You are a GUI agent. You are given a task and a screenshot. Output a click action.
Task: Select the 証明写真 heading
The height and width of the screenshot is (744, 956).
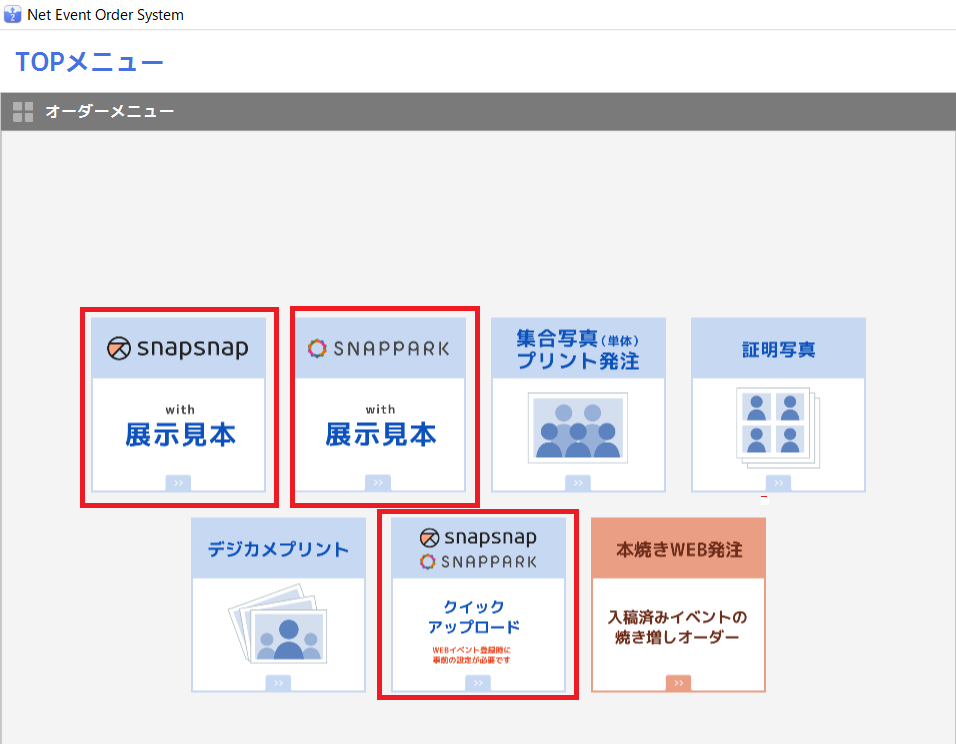click(x=779, y=349)
